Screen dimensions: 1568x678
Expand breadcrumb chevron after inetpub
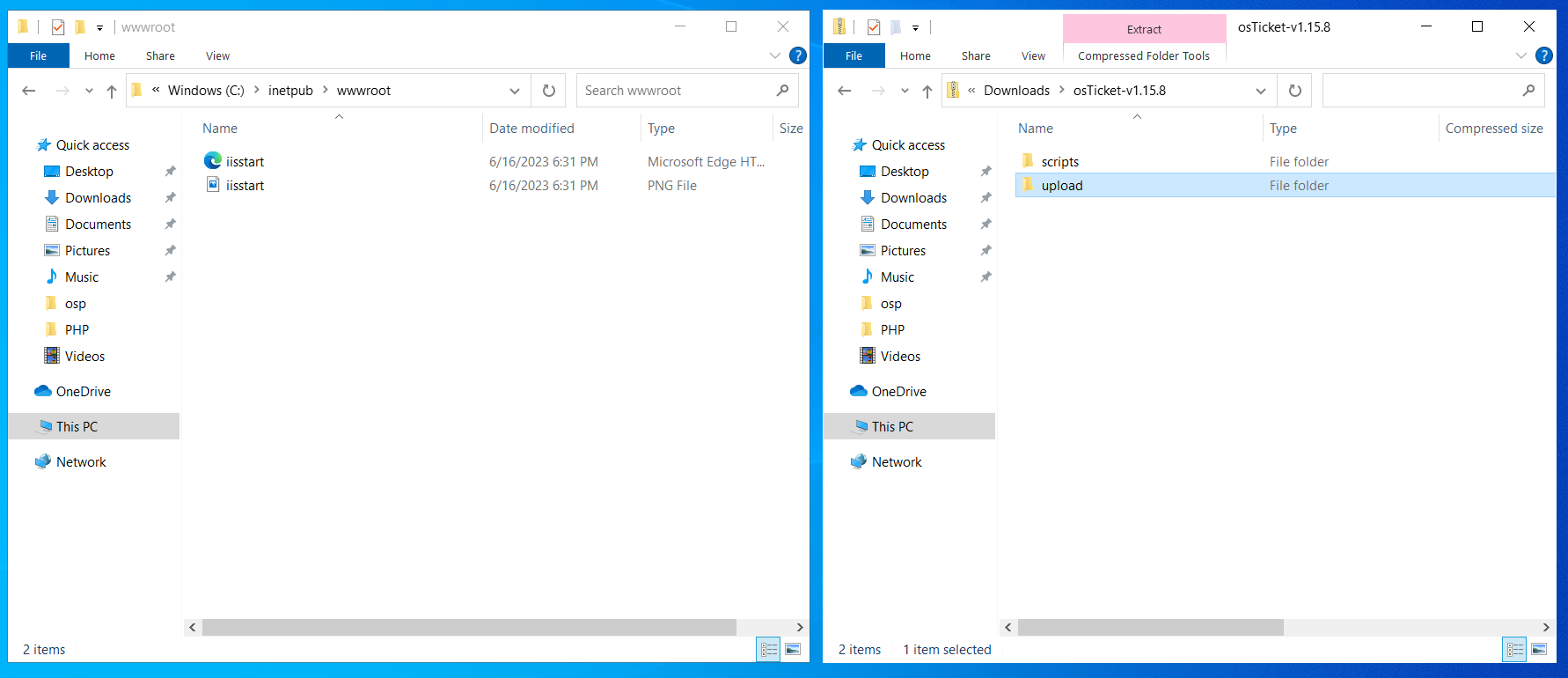325,90
